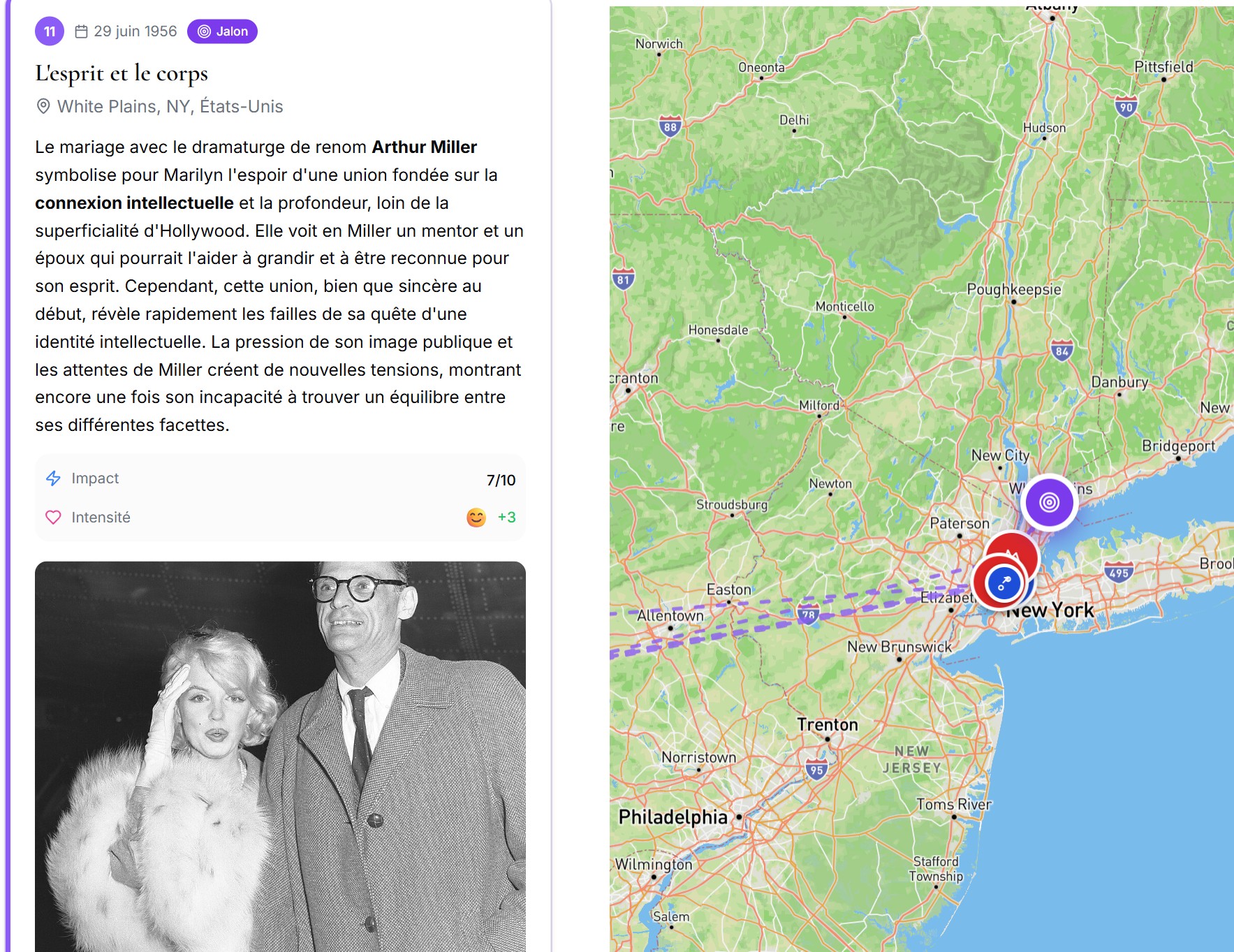Click the Pittsfield label on the map
The image size is (1234, 952).
[1164, 67]
